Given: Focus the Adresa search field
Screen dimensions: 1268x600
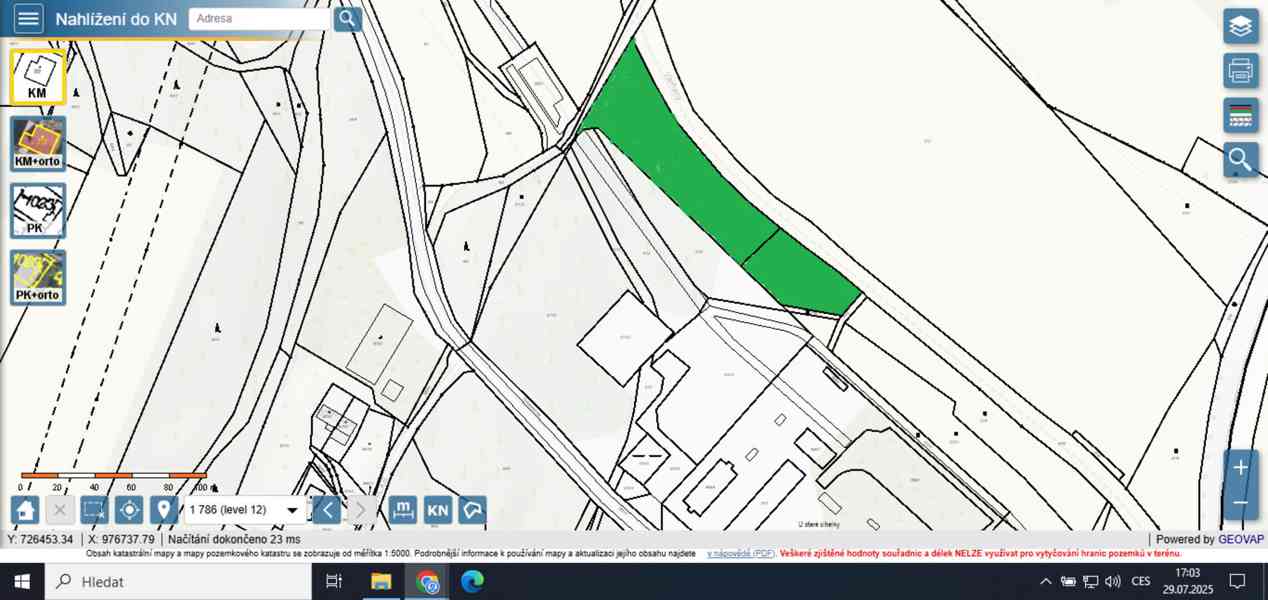Looking at the screenshot, I should pos(259,19).
